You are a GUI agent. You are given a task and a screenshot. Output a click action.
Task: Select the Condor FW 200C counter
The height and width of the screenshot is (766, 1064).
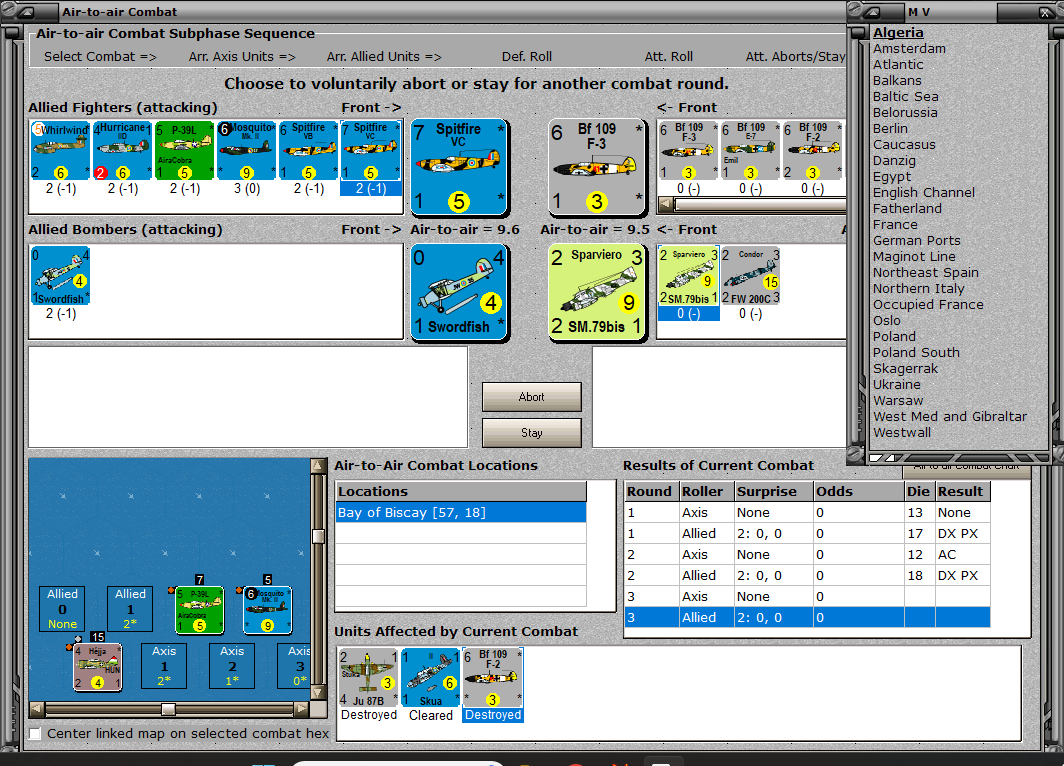(x=750, y=275)
